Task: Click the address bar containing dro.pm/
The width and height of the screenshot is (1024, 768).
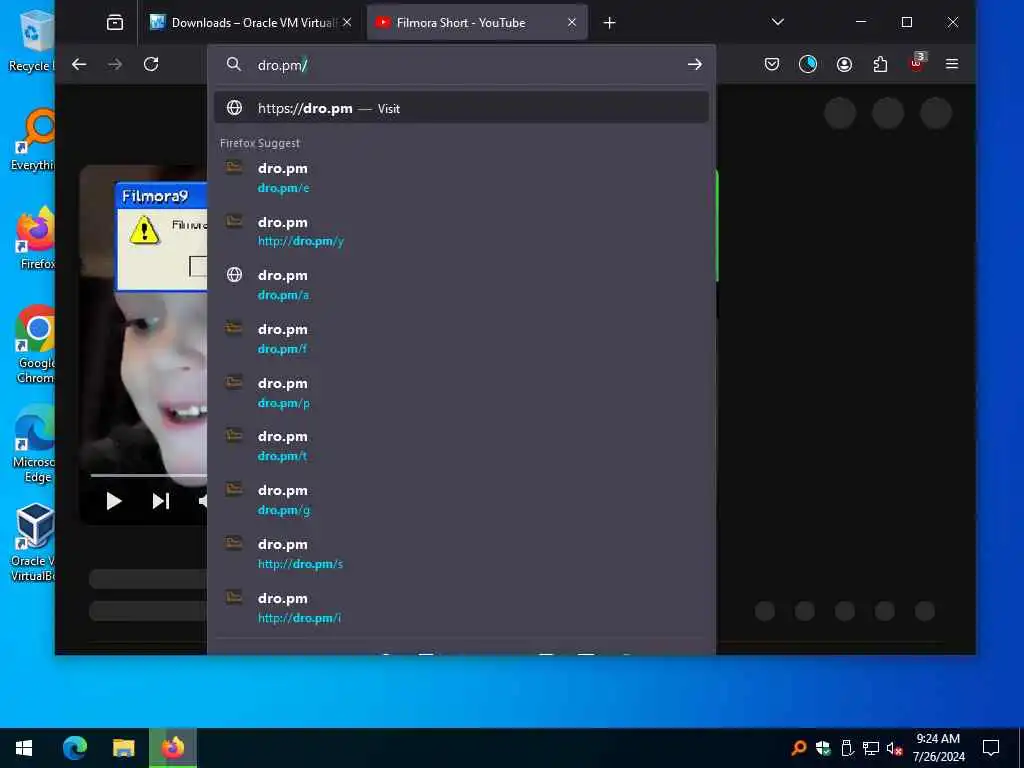Action: [462, 65]
